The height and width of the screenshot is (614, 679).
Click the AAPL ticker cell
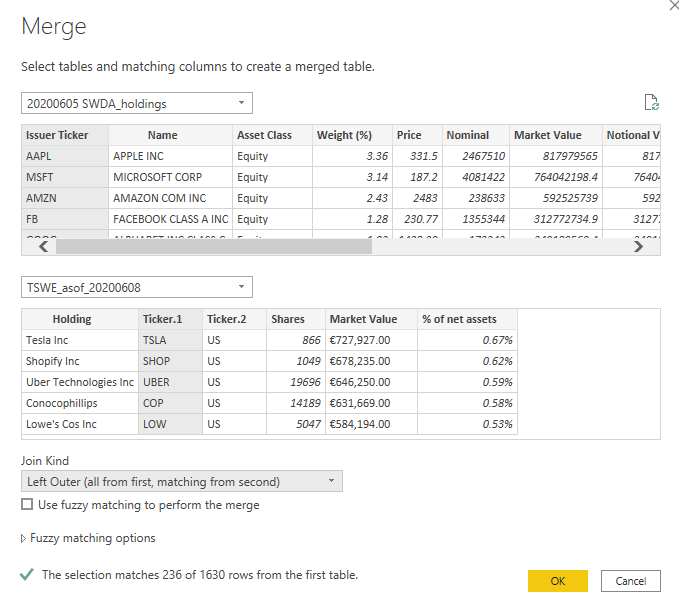click(x=65, y=156)
